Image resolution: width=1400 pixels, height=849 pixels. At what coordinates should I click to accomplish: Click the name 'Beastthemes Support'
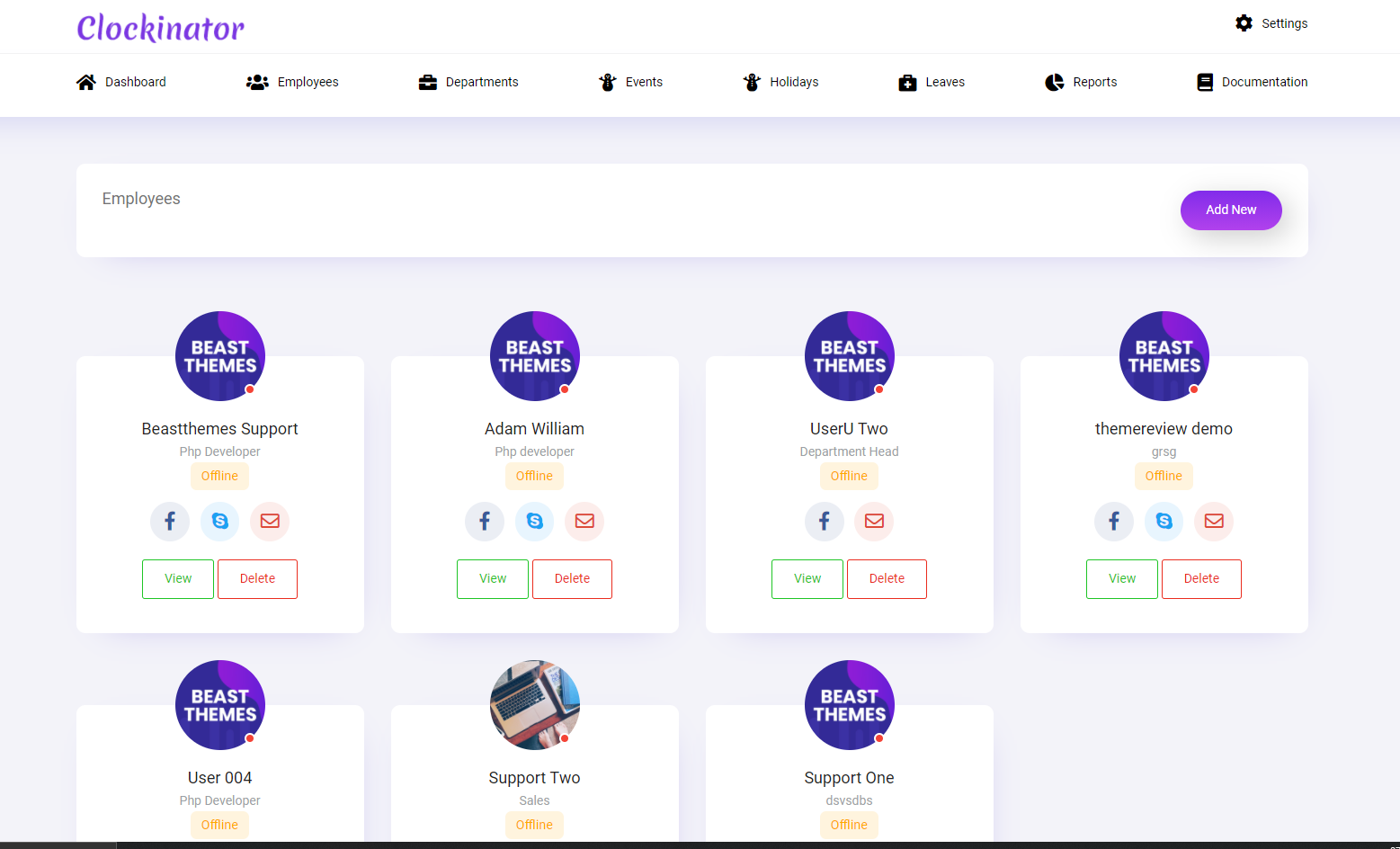pyautogui.click(x=220, y=429)
